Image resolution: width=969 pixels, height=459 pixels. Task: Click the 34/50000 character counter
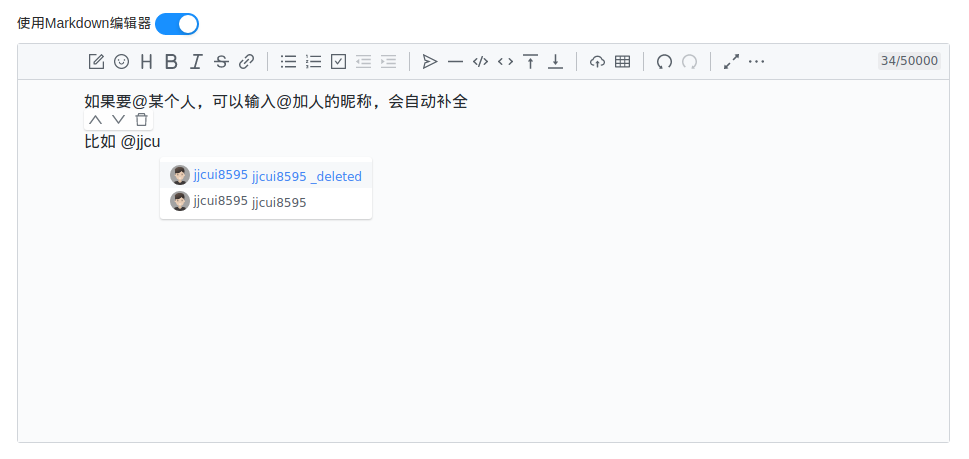[909, 61]
